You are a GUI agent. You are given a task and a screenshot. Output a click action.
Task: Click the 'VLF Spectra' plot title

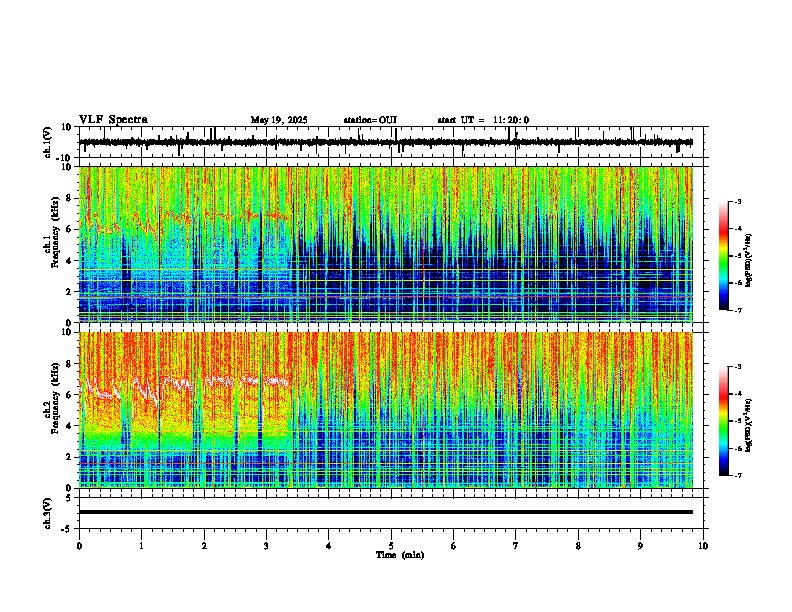(113, 120)
